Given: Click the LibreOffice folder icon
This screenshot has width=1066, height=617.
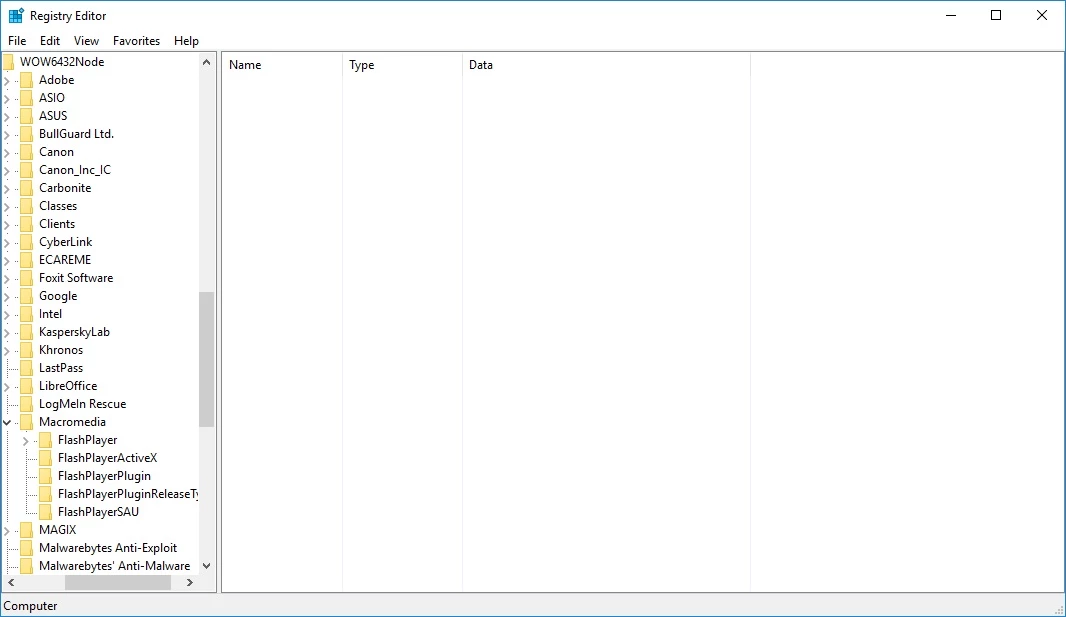Looking at the screenshot, I should point(26,386).
